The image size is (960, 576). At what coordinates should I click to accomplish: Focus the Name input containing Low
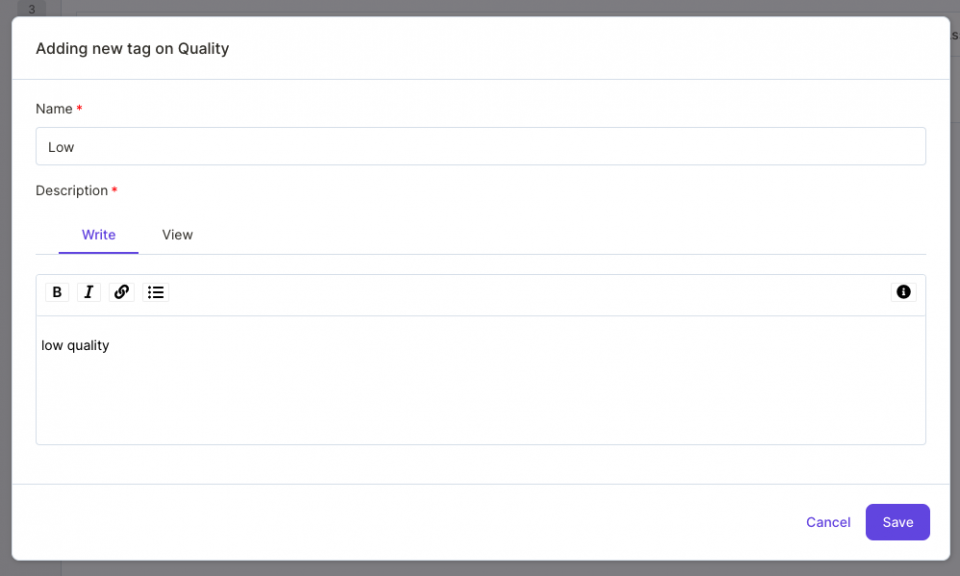pos(481,146)
